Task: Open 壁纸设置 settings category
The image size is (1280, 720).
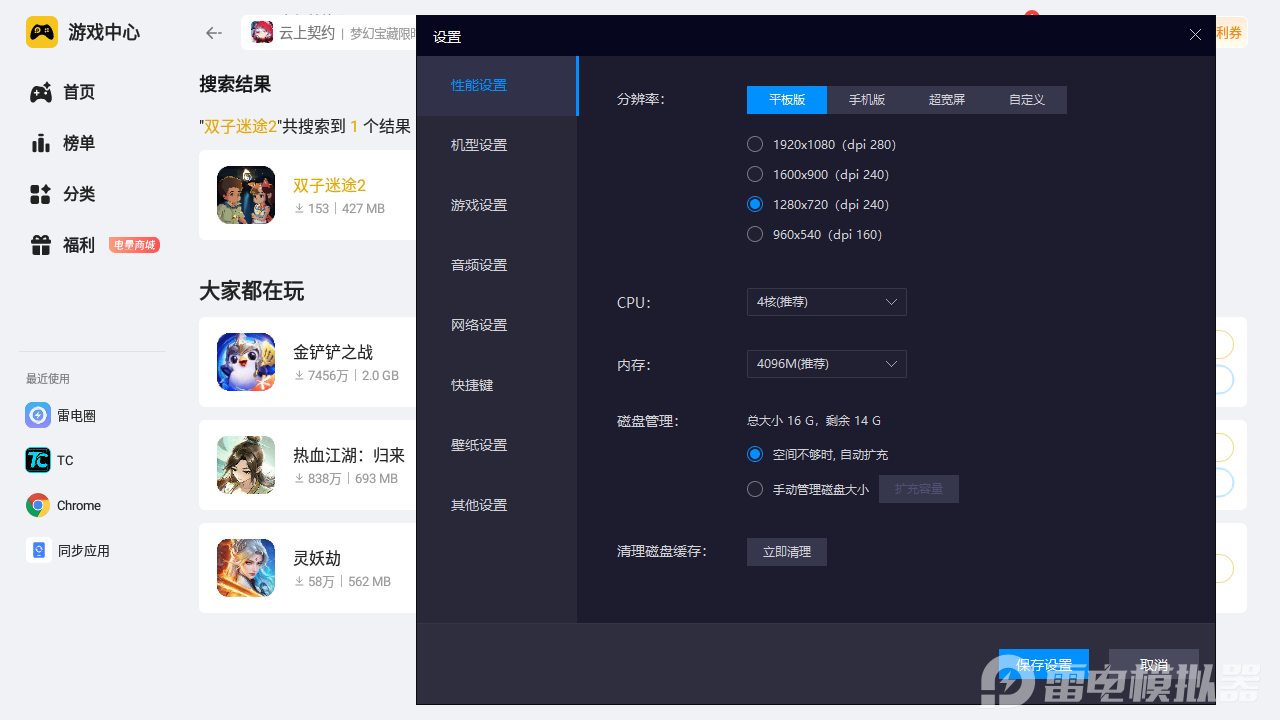Action: 497,445
